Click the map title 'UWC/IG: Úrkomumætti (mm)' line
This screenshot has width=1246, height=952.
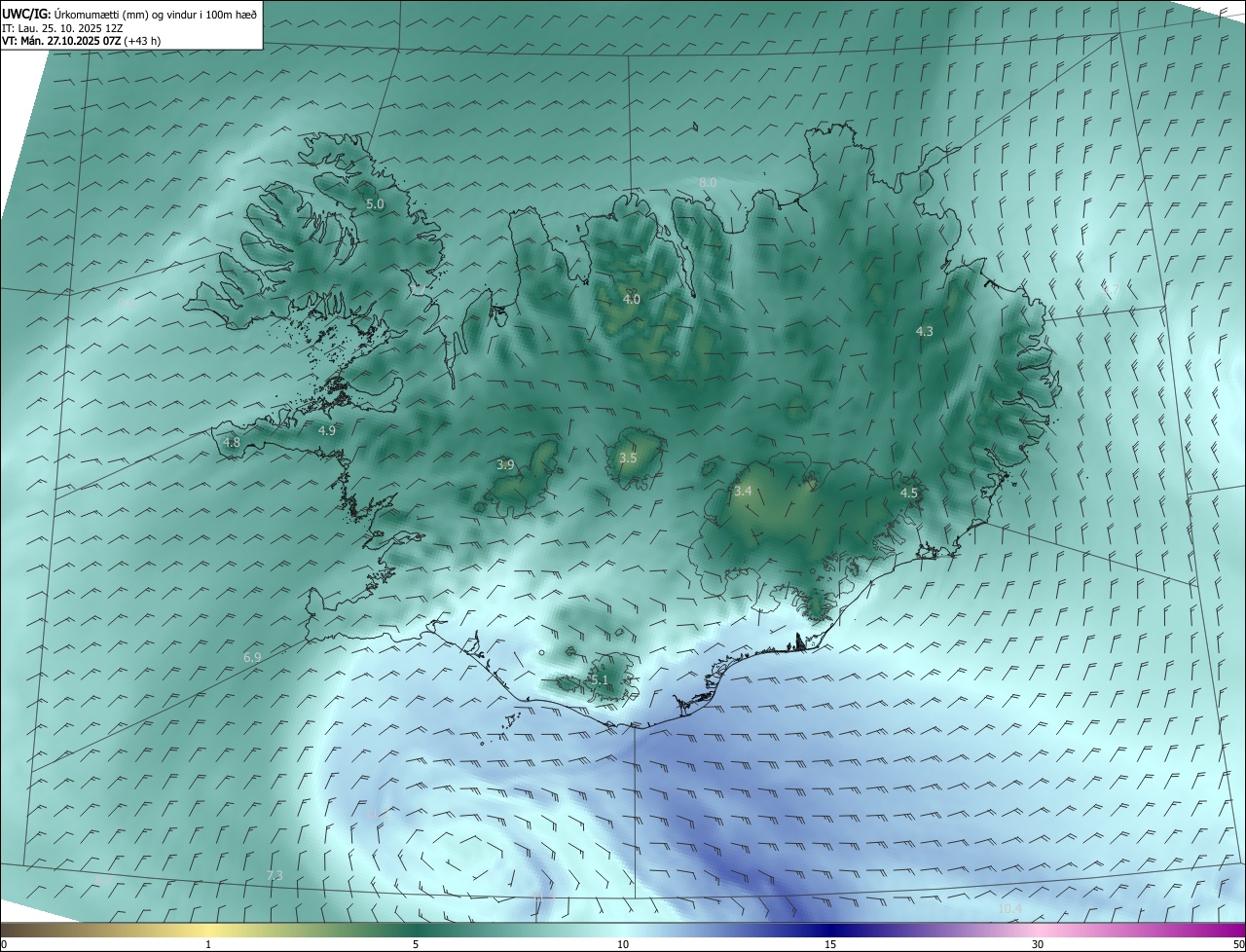tap(129, 14)
